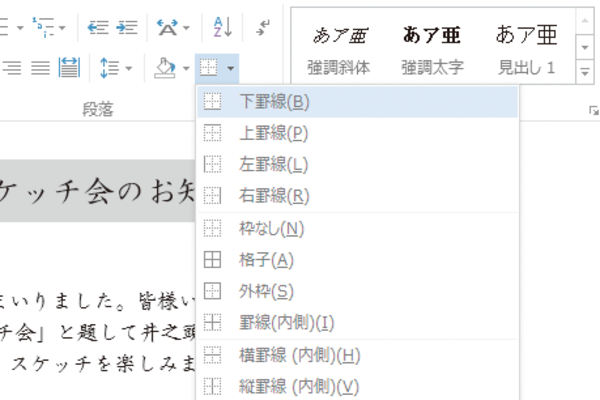This screenshot has height=400, width=600.
Task: Open the multilevel list dropdown arrow
Action: click(x=62, y=28)
